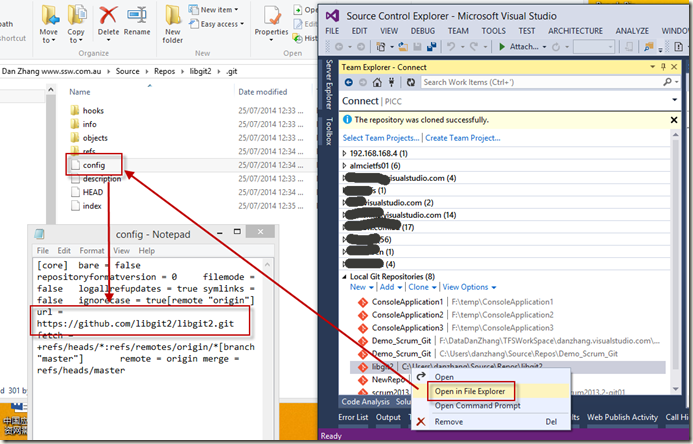The height and width of the screenshot is (444, 693).
Task: Click the search magnifier in Team Explorer
Action: pyautogui.click(x=667, y=82)
